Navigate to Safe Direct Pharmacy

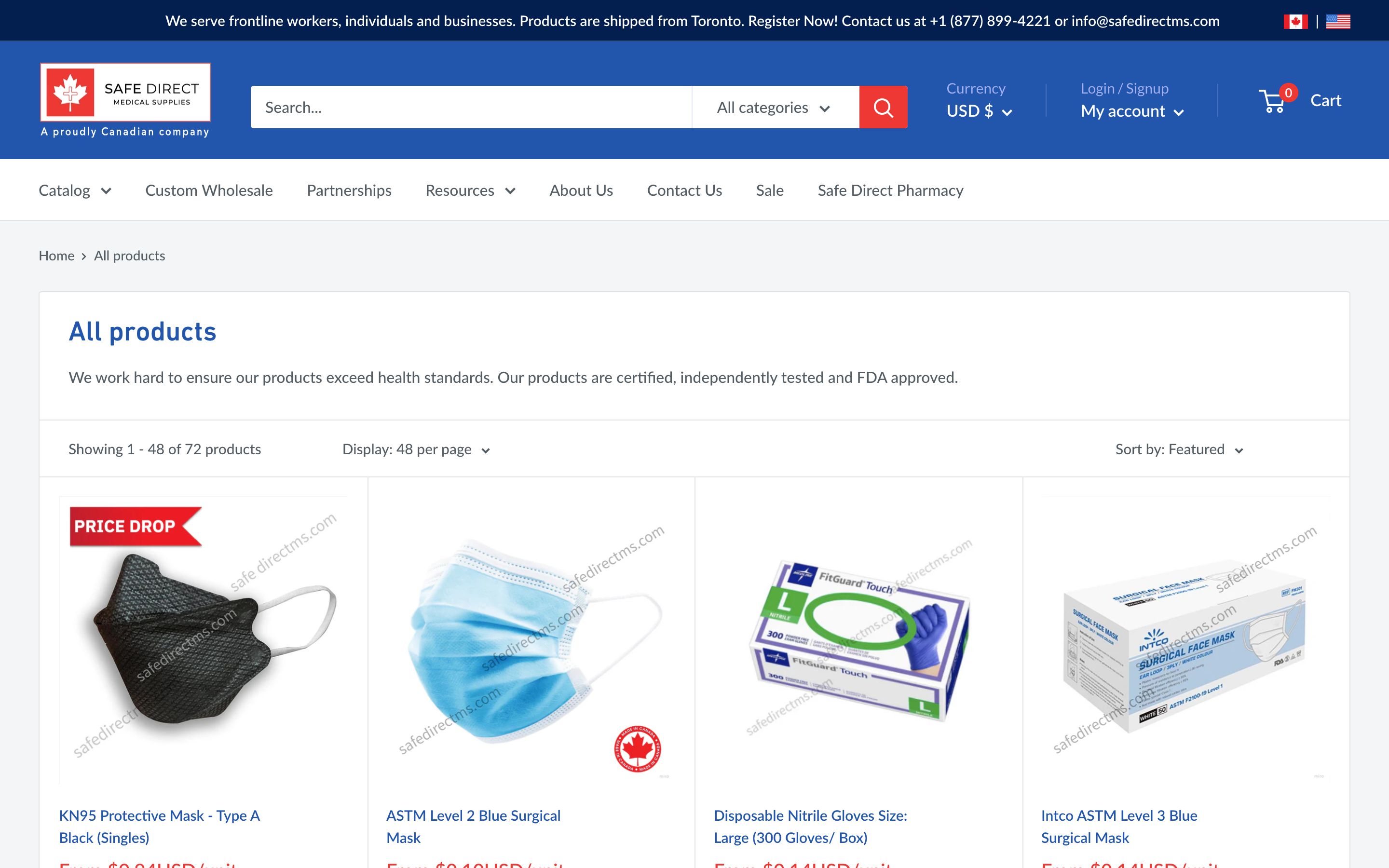coord(890,190)
